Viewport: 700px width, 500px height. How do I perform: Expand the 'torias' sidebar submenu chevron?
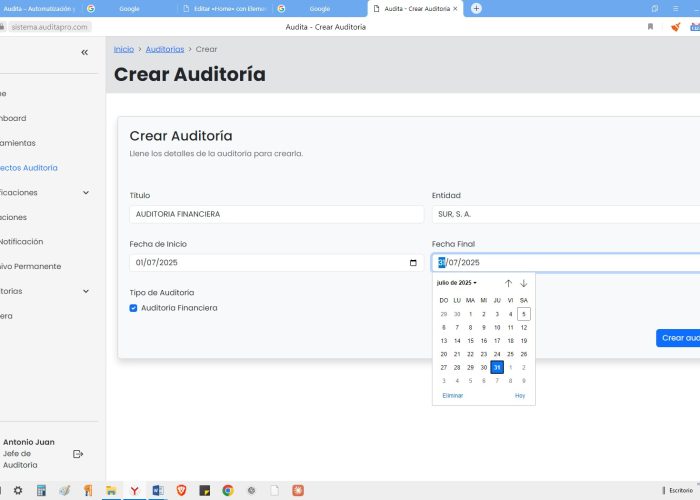tap(86, 292)
